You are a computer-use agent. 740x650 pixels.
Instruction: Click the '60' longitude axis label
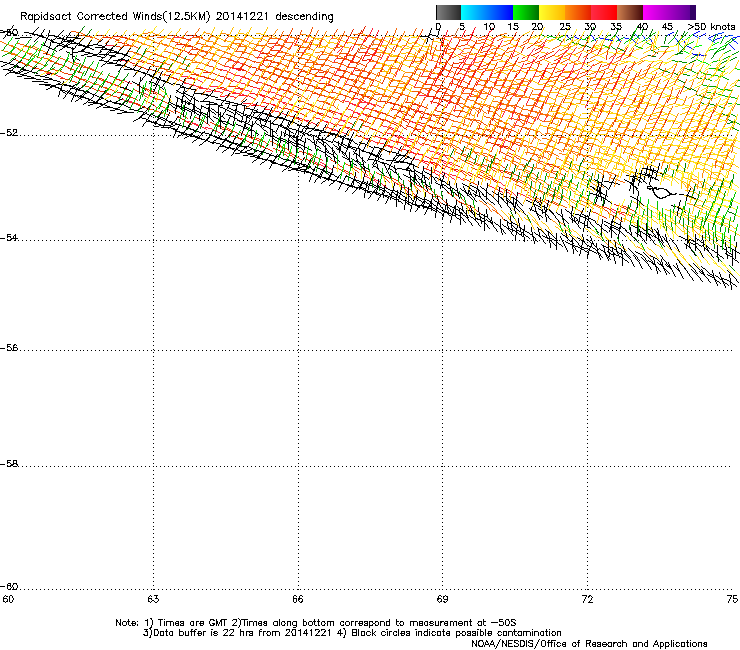coord(8,599)
